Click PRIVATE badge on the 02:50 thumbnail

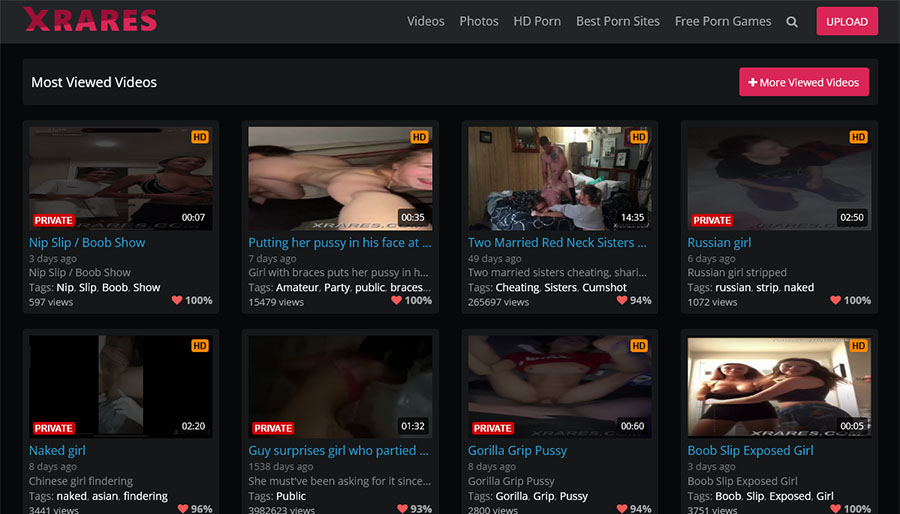(712, 220)
